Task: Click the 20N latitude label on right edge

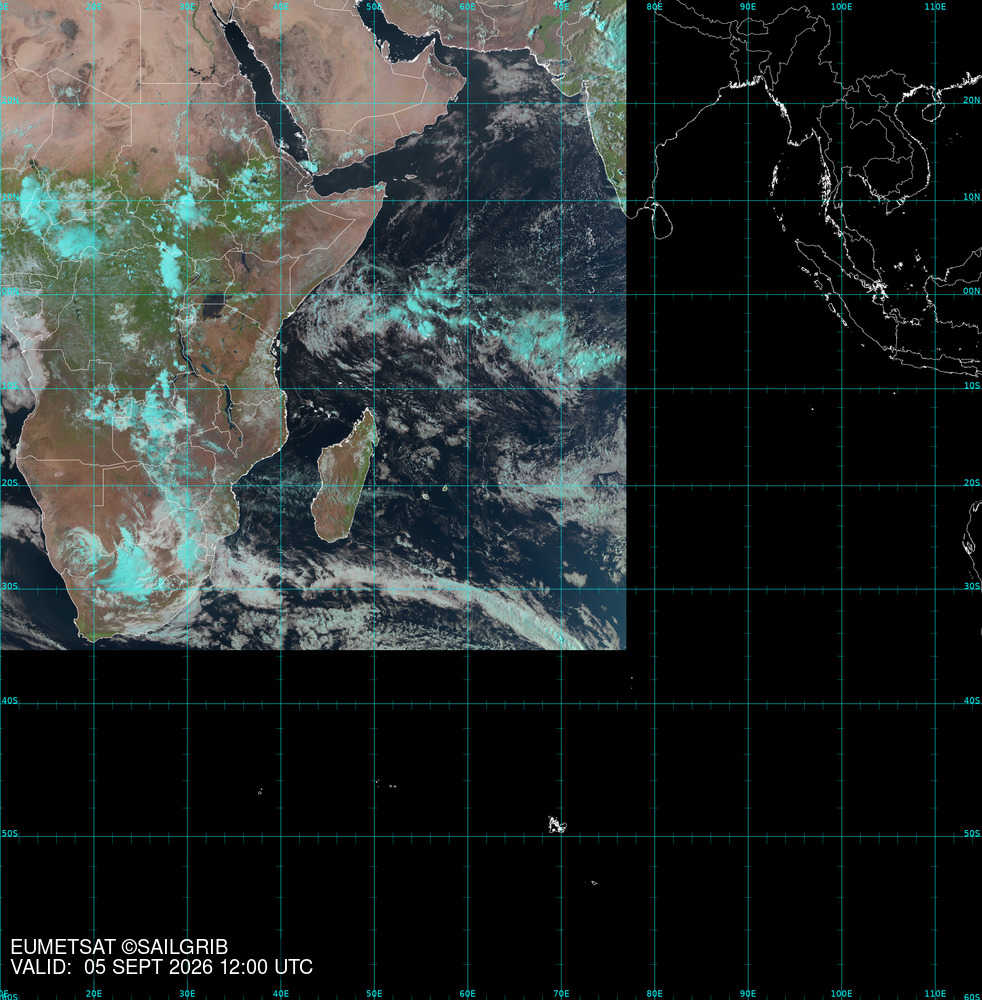Action: (971, 100)
